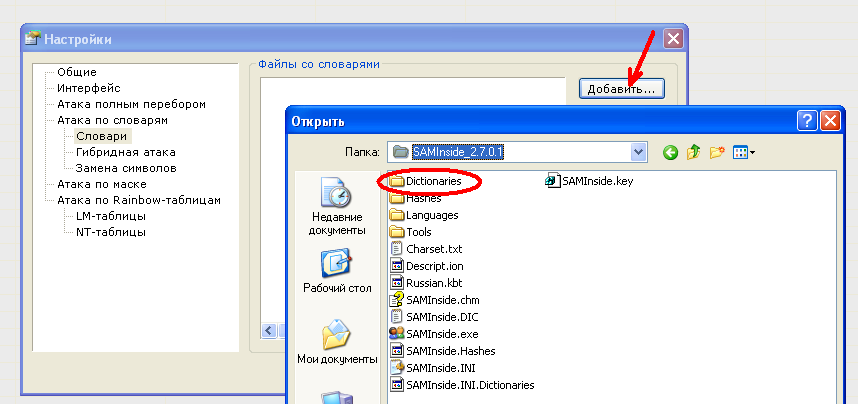Image resolution: width=858 pixels, height=404 pixels.
Task: Click the Добавить... button
Action: (622, 89)
